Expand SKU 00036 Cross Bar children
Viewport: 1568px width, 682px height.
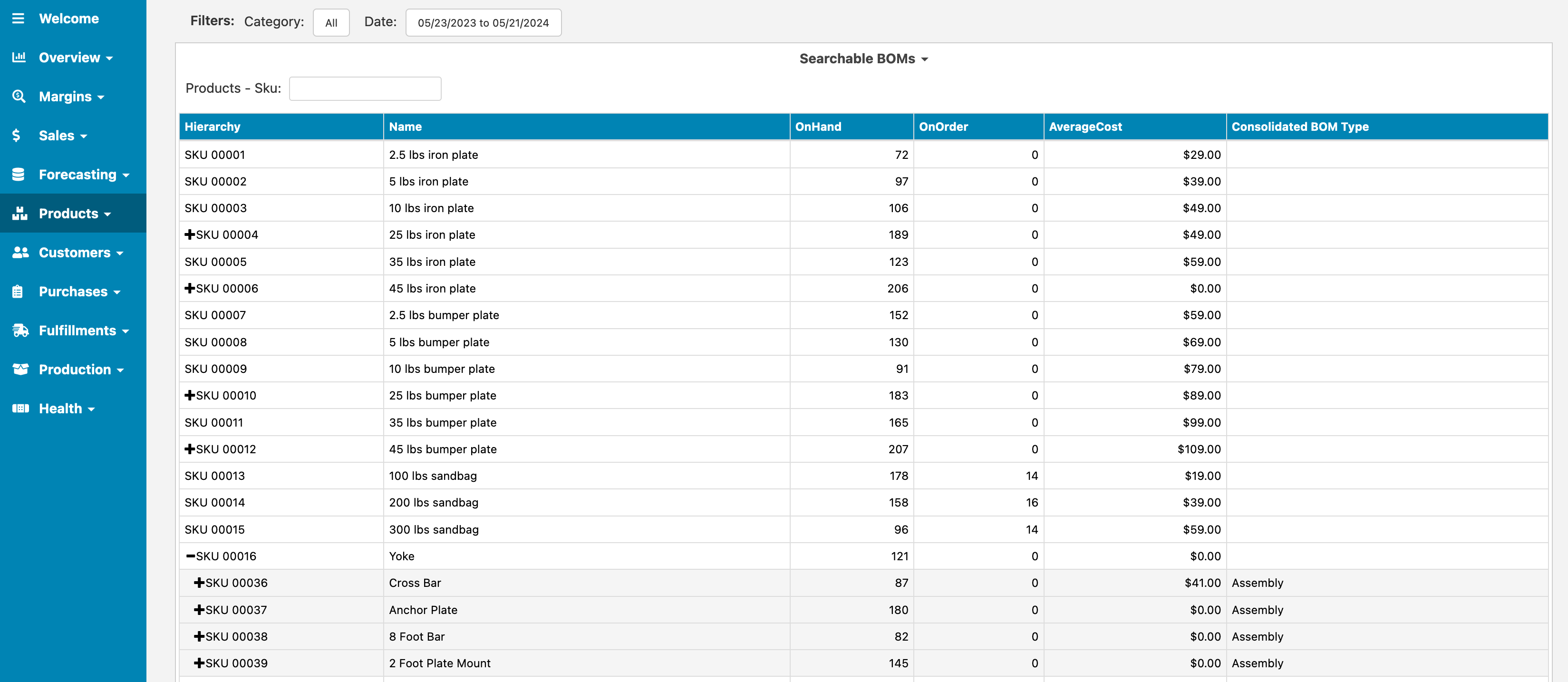pyautogui.click(x=199, y=583)
